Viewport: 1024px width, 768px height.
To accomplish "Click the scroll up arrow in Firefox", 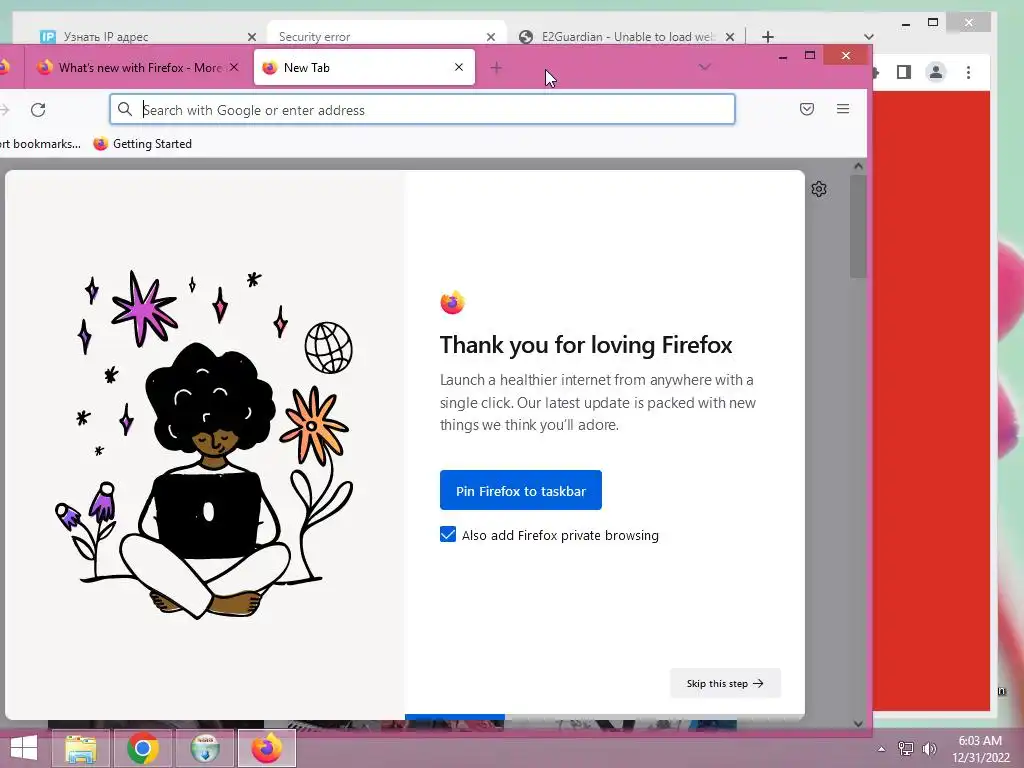I will (x=858, y=167).
